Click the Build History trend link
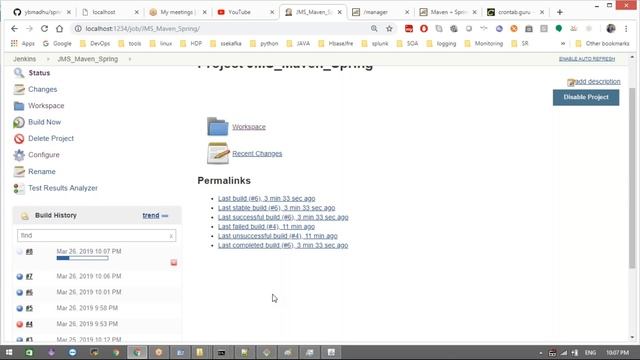 pos(151,216)
